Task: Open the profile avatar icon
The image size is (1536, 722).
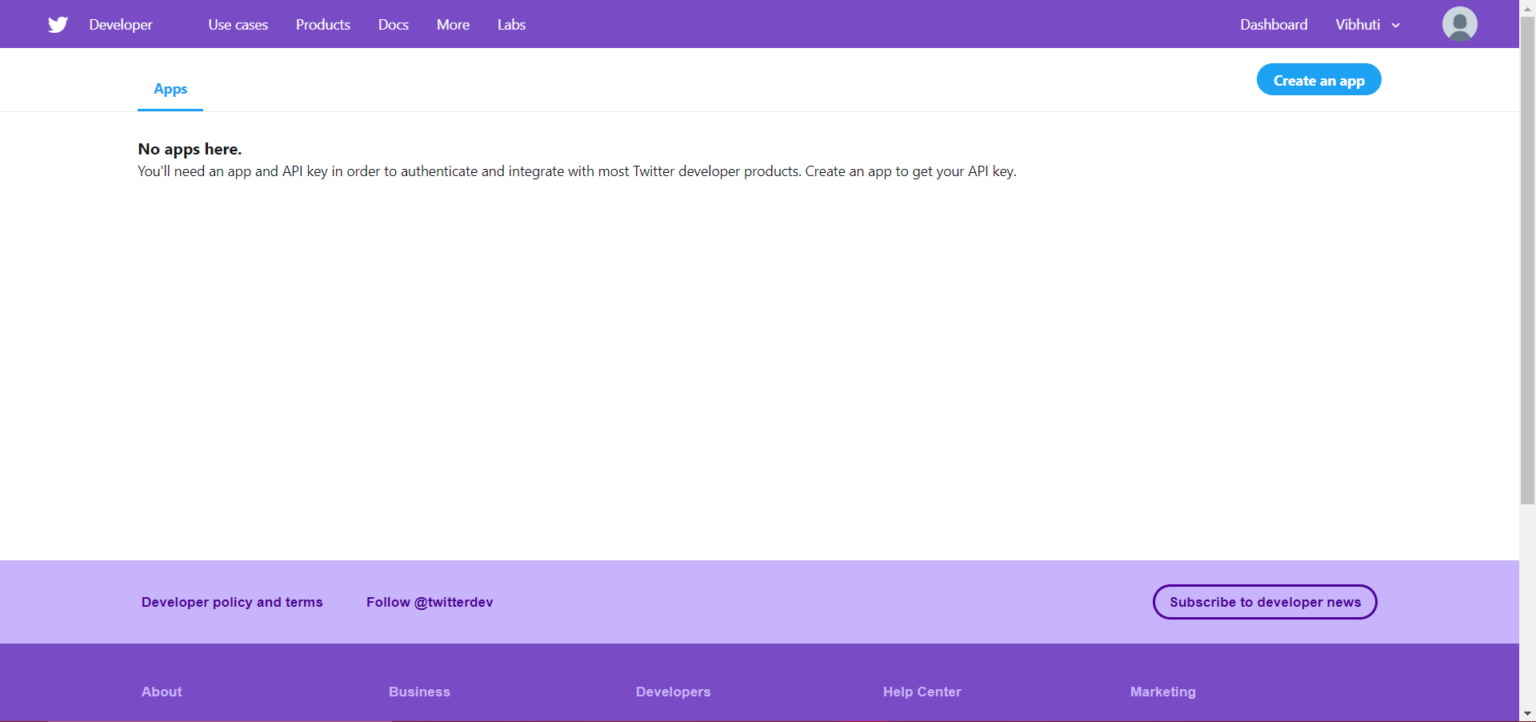Action: 1459,23
